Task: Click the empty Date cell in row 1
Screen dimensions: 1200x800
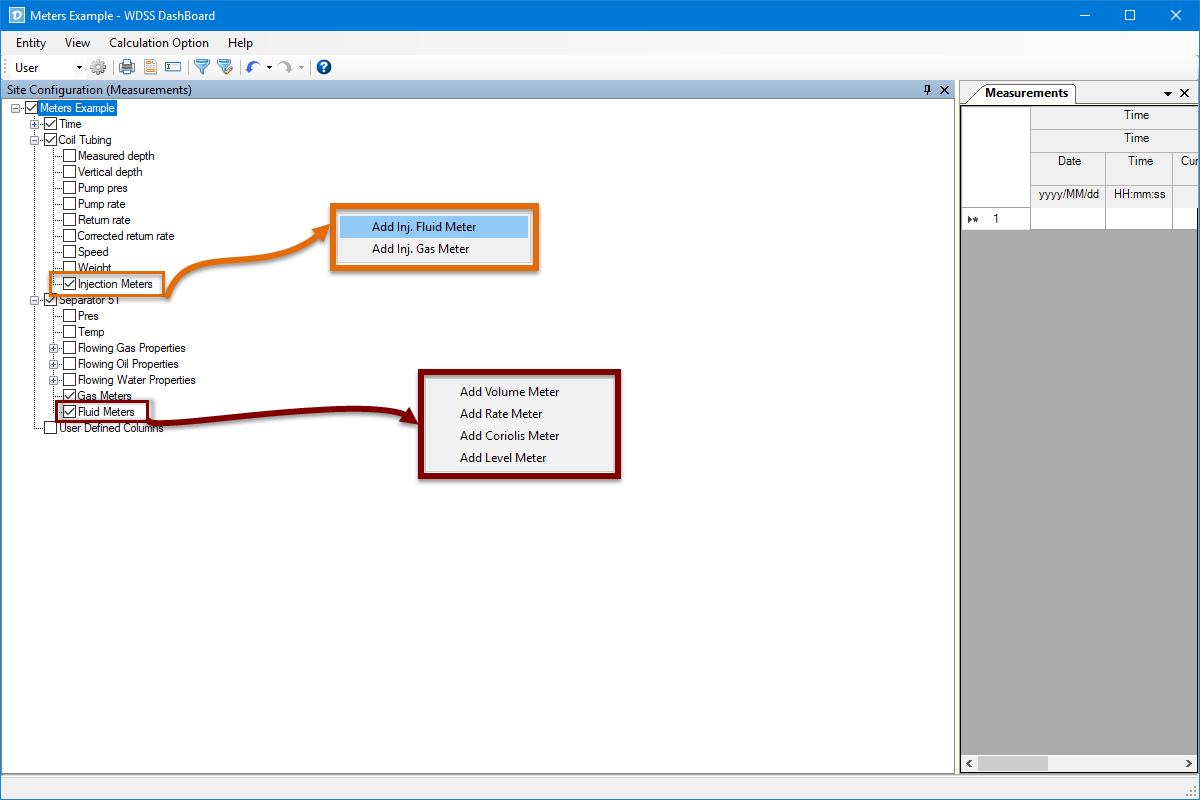Action: coord(1068,219)
